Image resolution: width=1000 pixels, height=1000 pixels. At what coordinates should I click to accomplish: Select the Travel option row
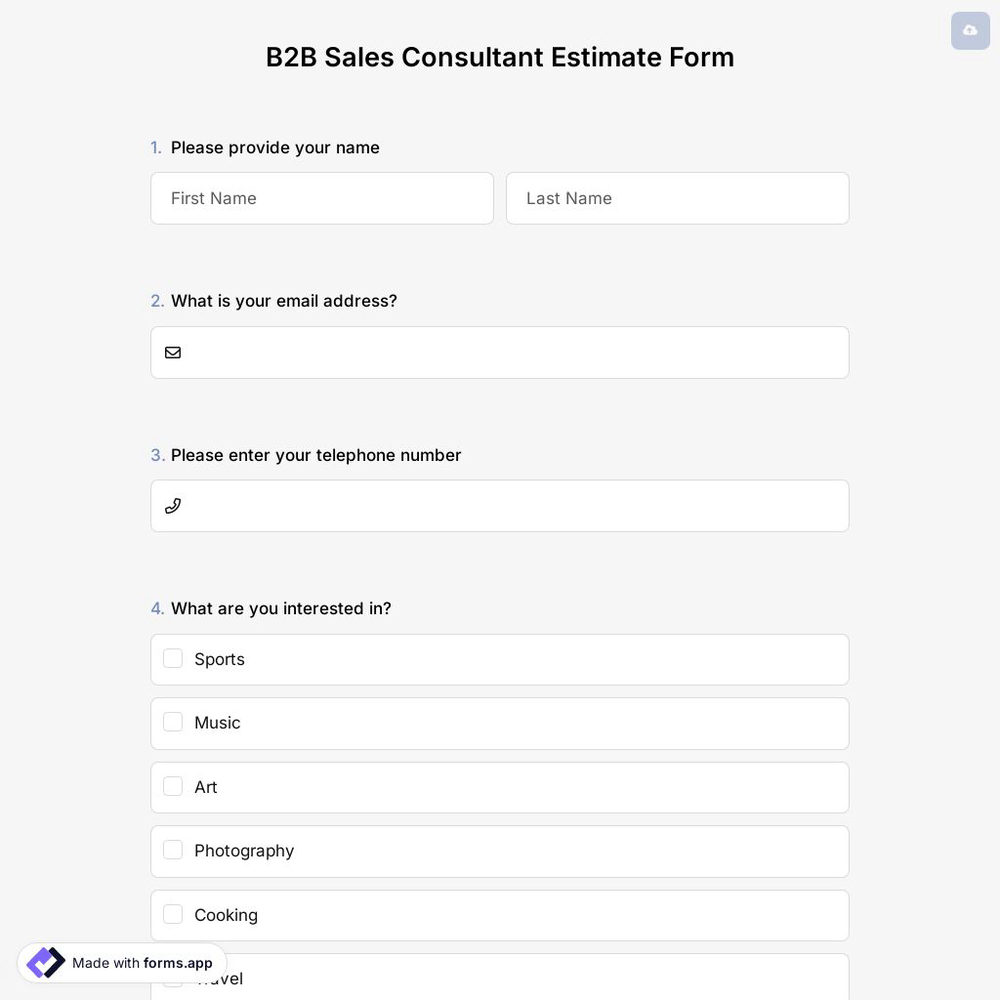500,977
